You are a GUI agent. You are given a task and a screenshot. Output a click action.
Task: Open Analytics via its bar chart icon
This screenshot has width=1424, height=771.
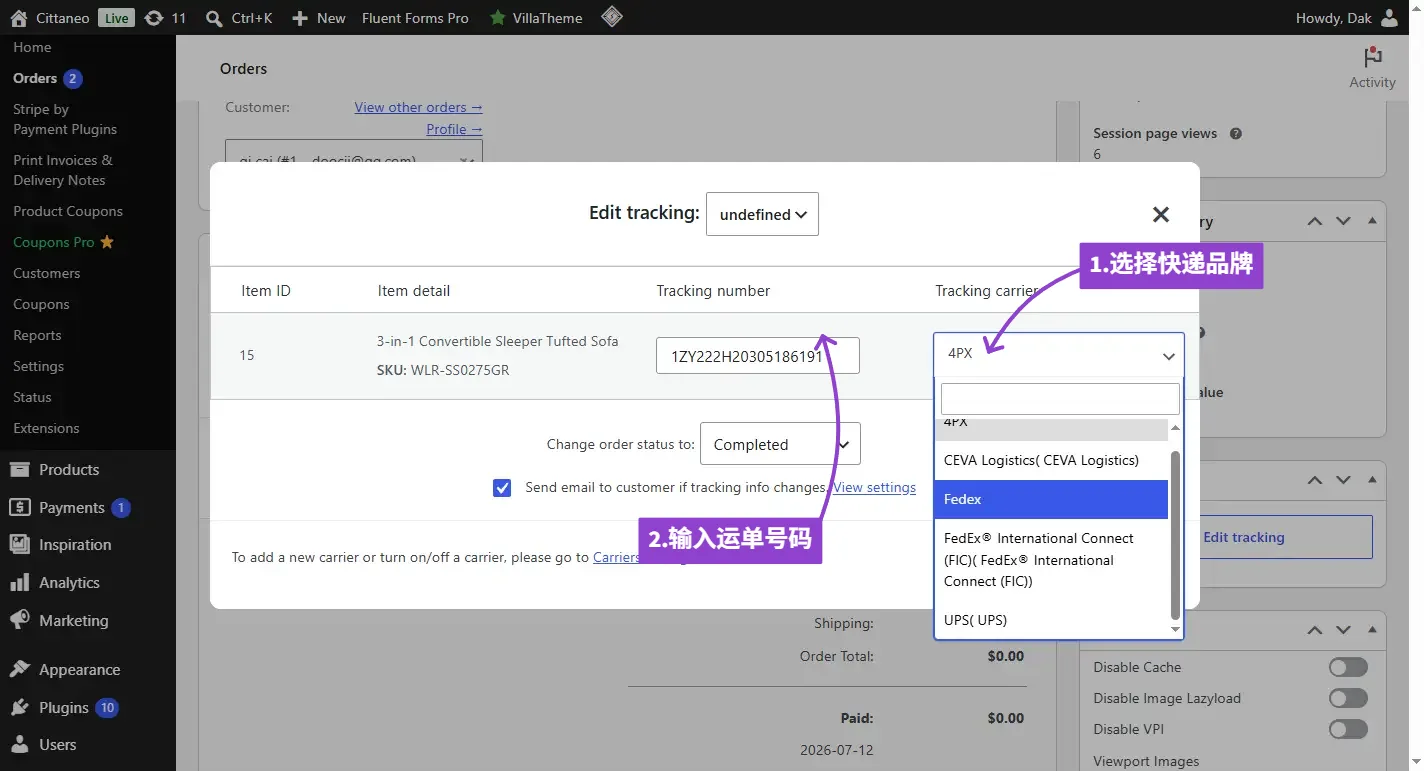point(19,582)
